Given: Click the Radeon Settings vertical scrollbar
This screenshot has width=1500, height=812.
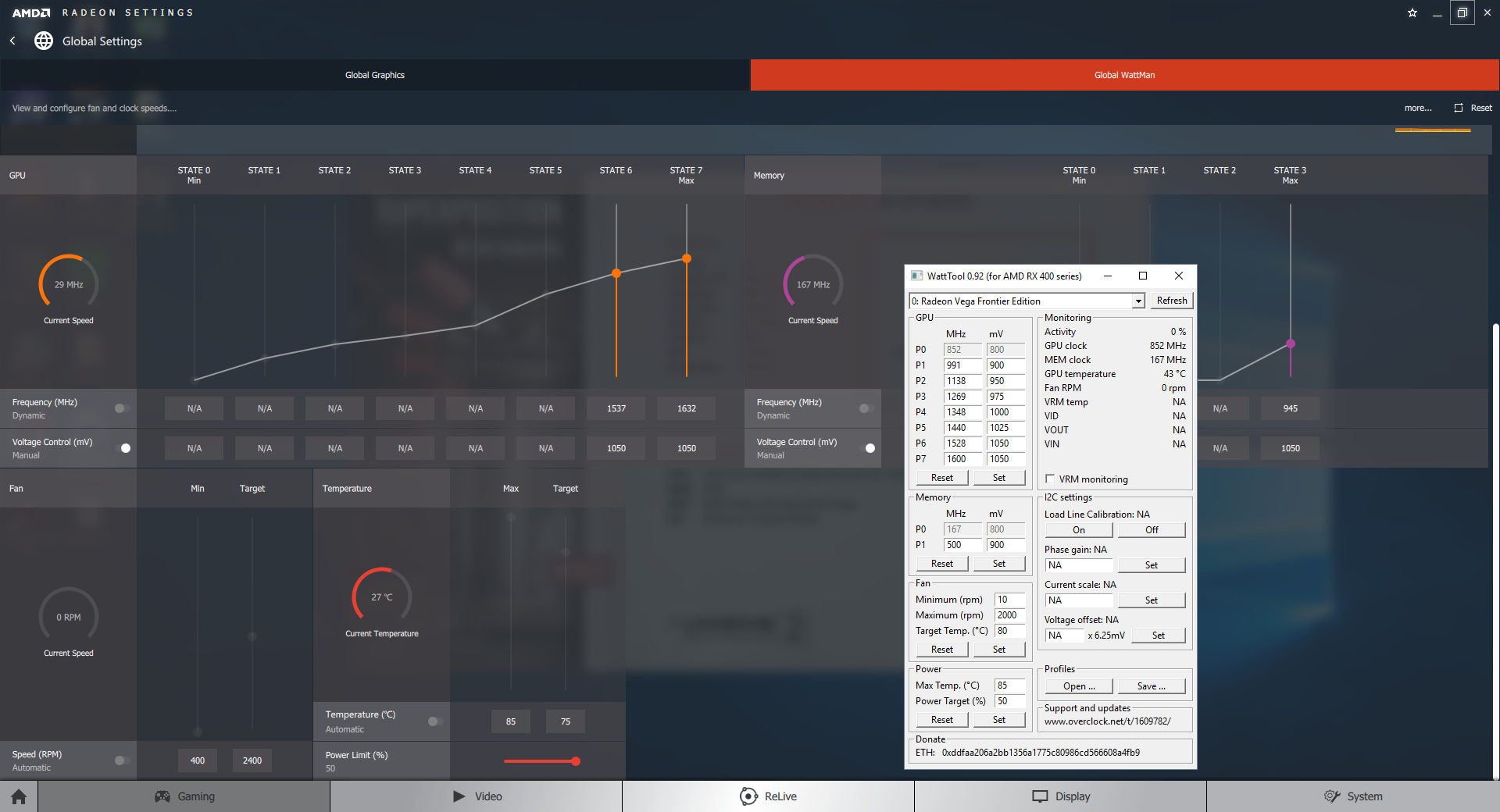Looking at the screenshot, I should click(x=1495, y=551).
